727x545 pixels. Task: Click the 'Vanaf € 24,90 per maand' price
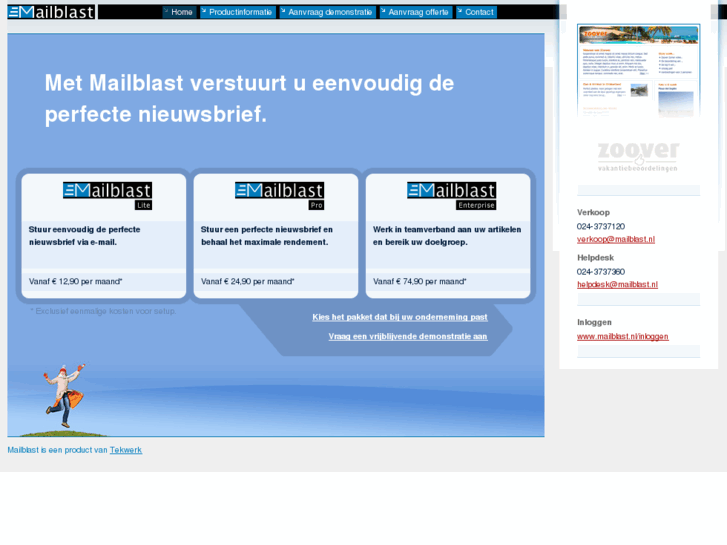click(248, 282)
